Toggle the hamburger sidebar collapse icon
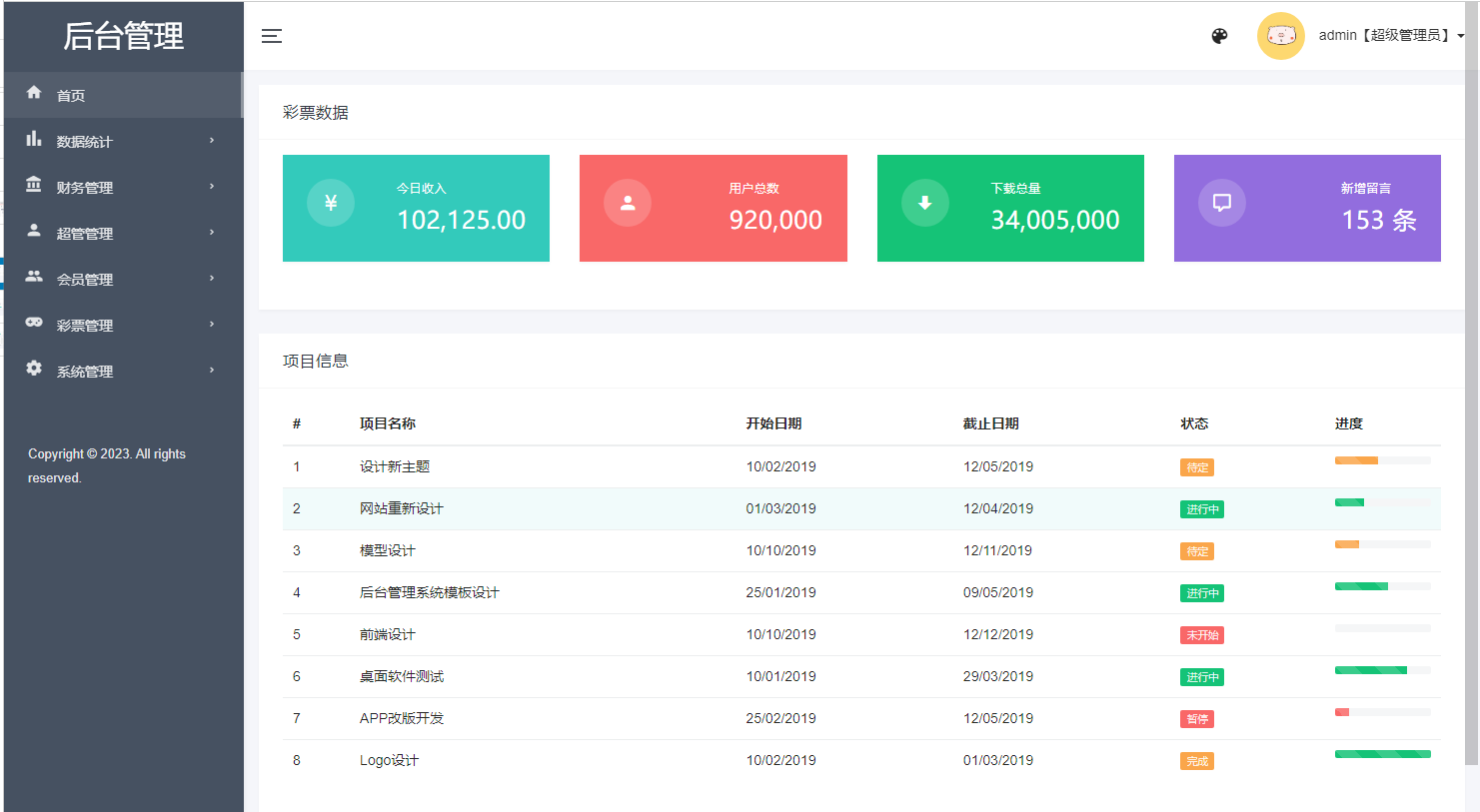 click(x=272, y=36)
